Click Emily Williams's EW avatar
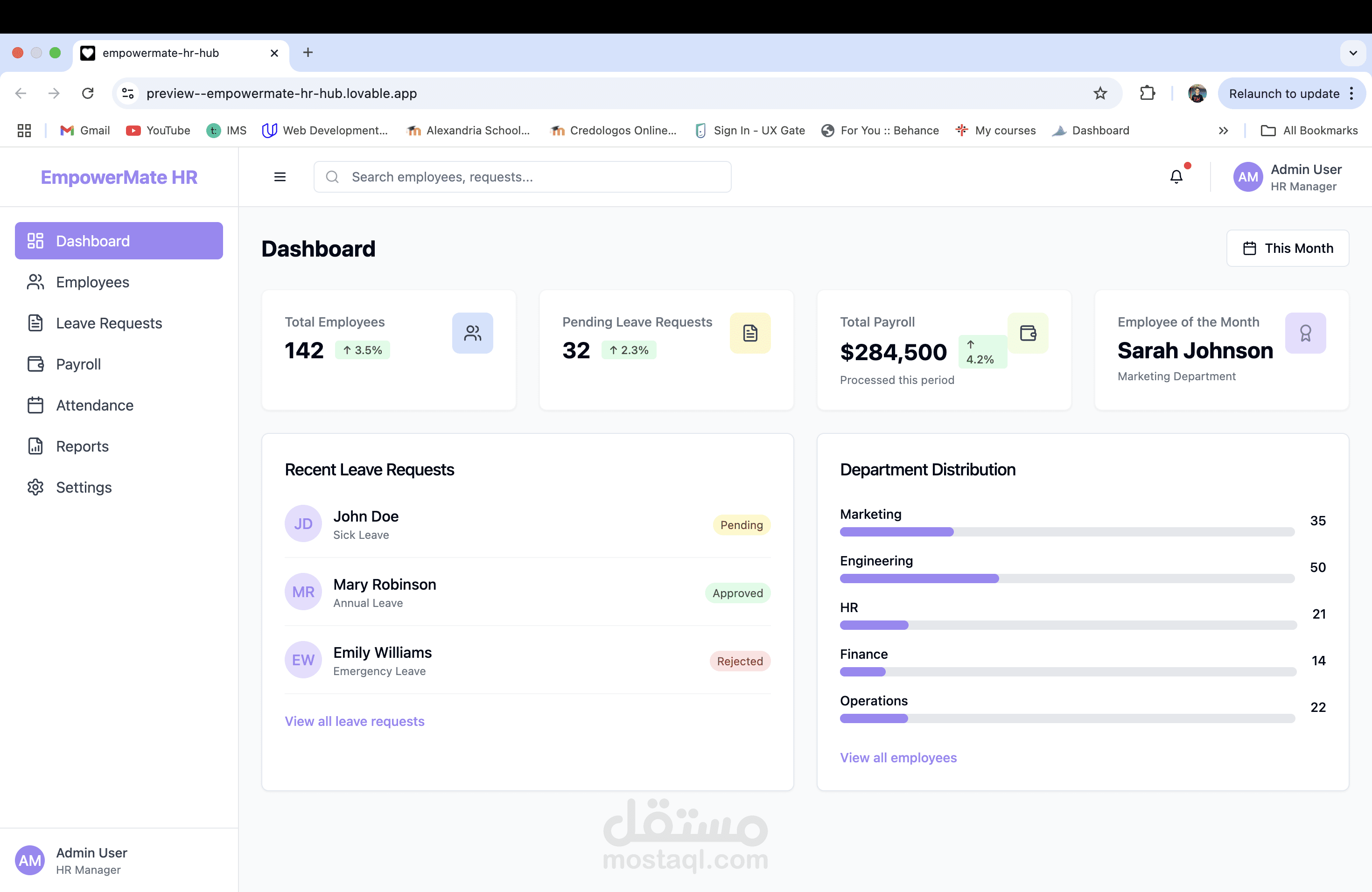This screenshot has height=892, width=1372. (x=303, y=660)
